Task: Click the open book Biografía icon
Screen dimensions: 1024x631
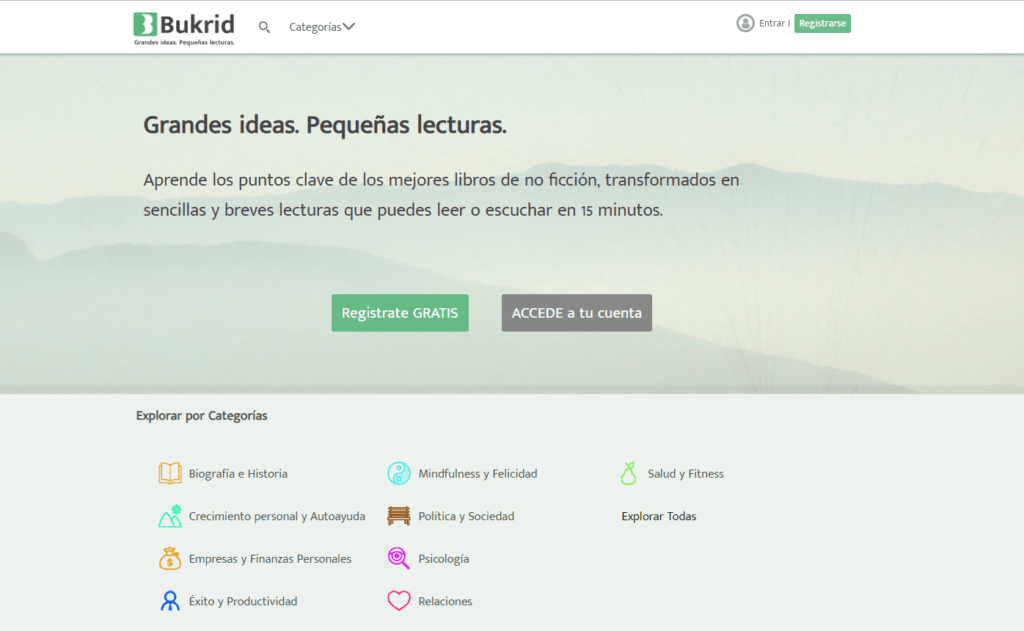Action: (170, 473)
